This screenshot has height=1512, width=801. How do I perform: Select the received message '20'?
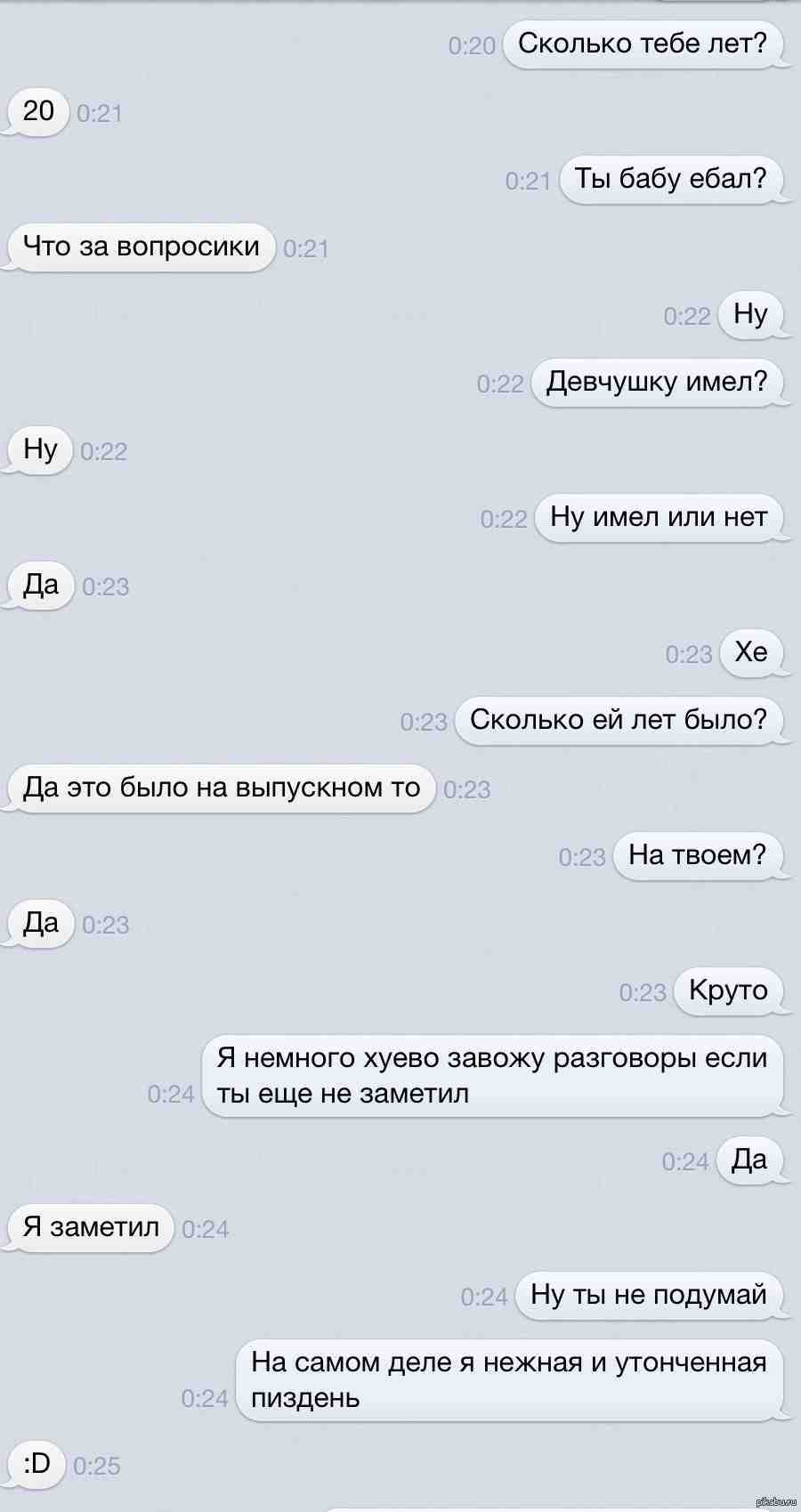click(x=38, y=111)
